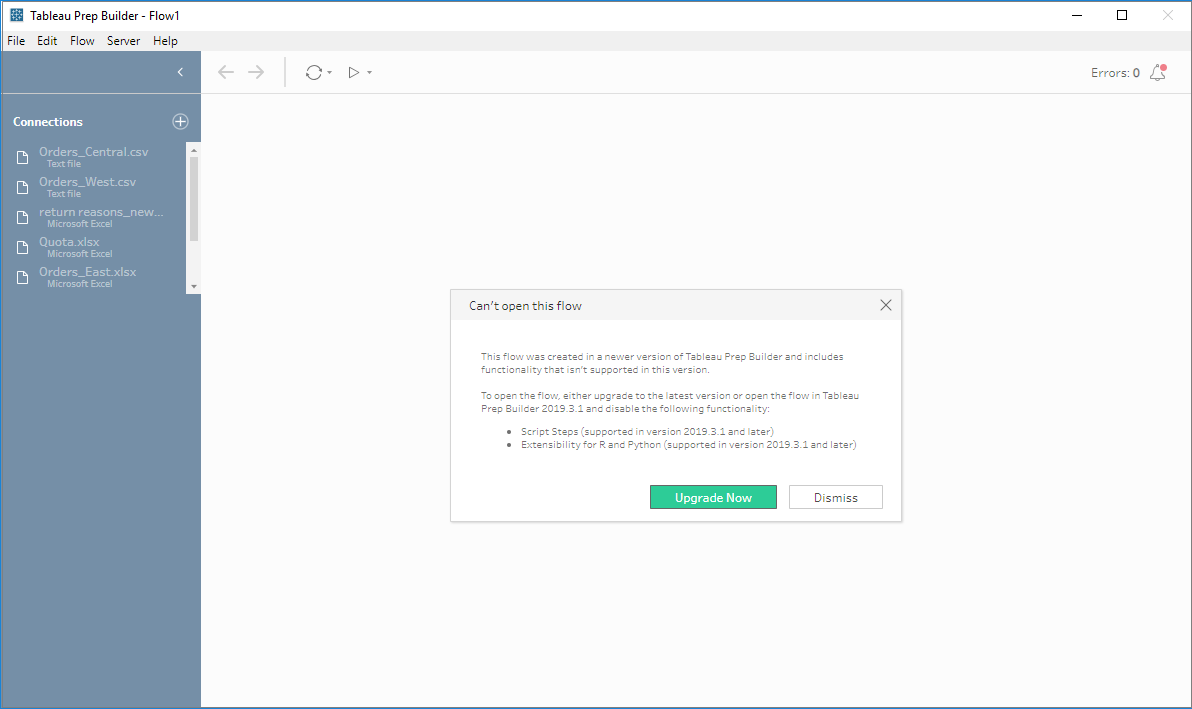Click the redo forward arrow
This screenshot has width=1192, height=709.
click(x=256, y=72)
